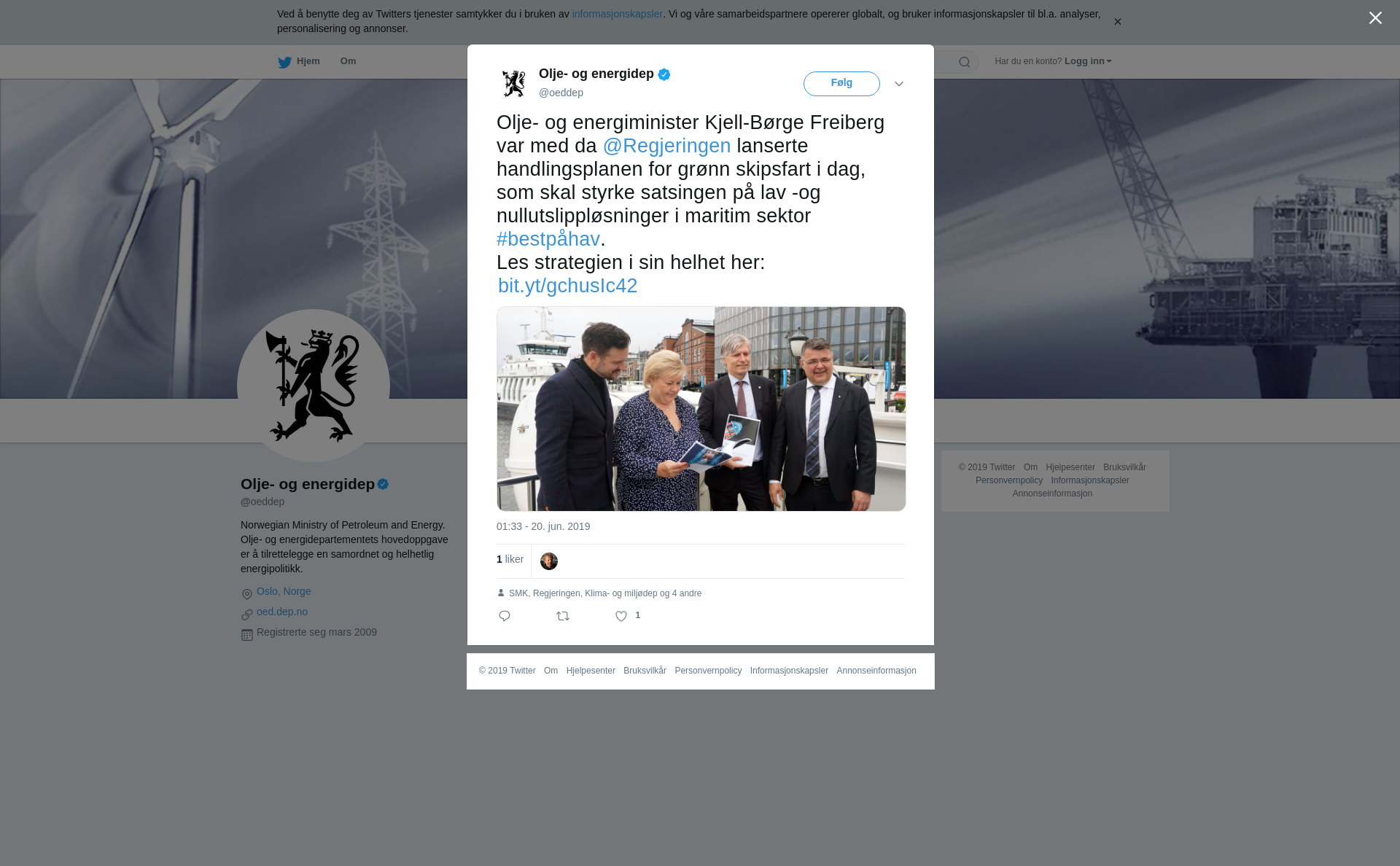Screen dimensions: 1400x866
Task: Open the tweet photo of ministers
Action: pos(701,409)
